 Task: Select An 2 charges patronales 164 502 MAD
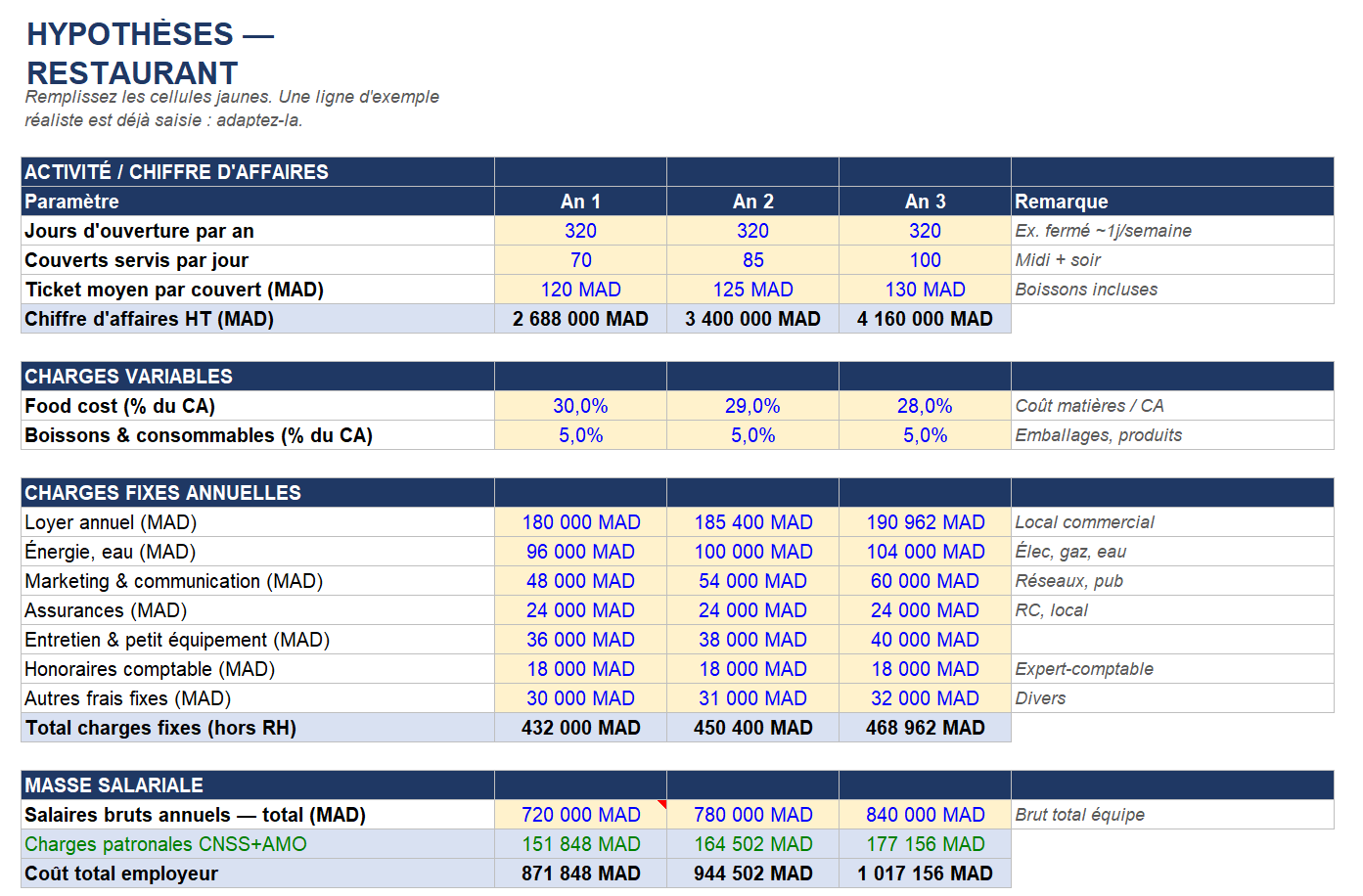752,844
